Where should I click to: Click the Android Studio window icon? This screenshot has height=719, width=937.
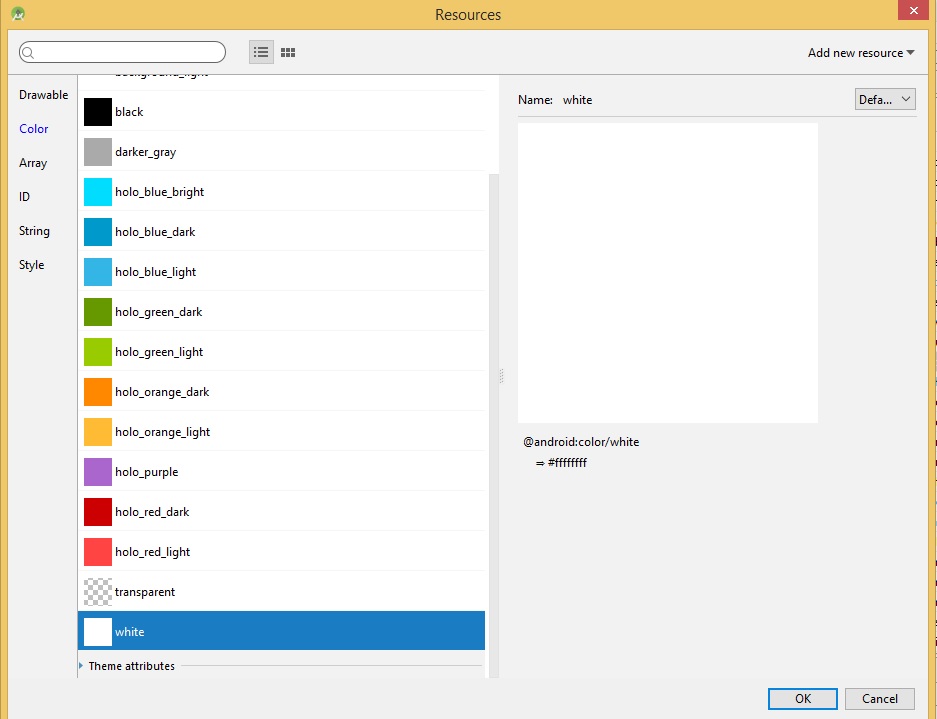[18, 14]
